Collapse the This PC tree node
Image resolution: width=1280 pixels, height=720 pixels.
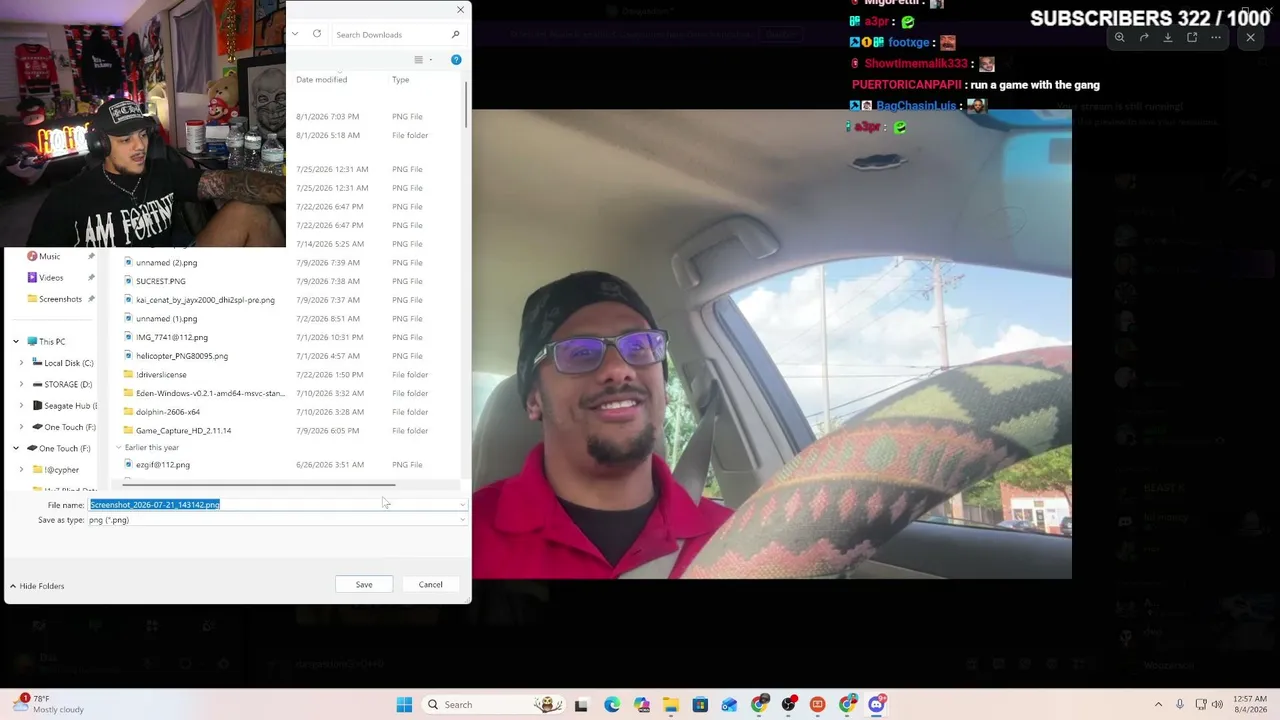point(16,342)
